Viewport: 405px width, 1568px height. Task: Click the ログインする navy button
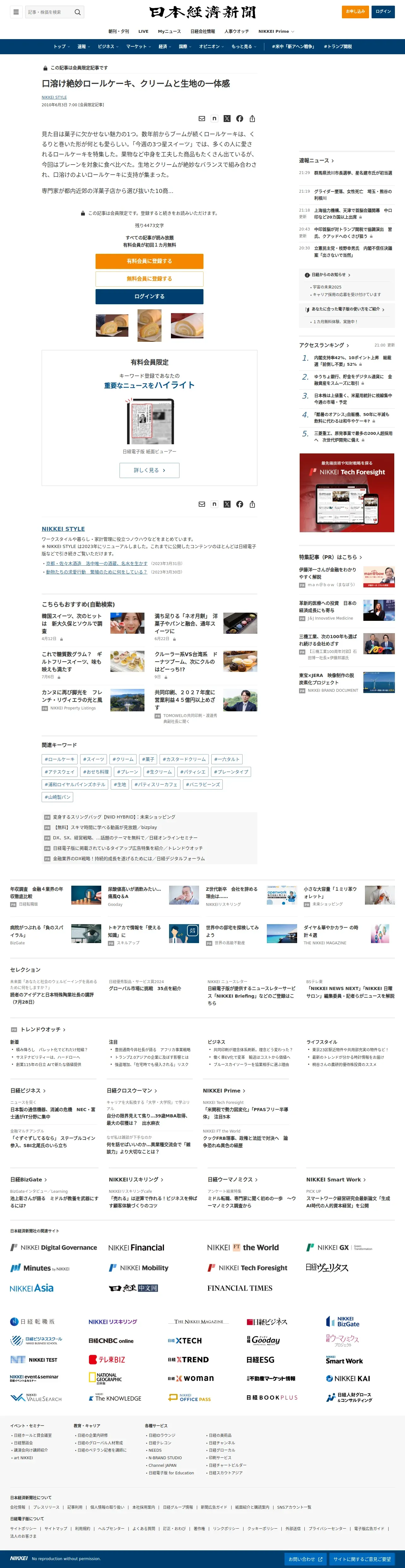pyautogui.click(x=149, y=296)
